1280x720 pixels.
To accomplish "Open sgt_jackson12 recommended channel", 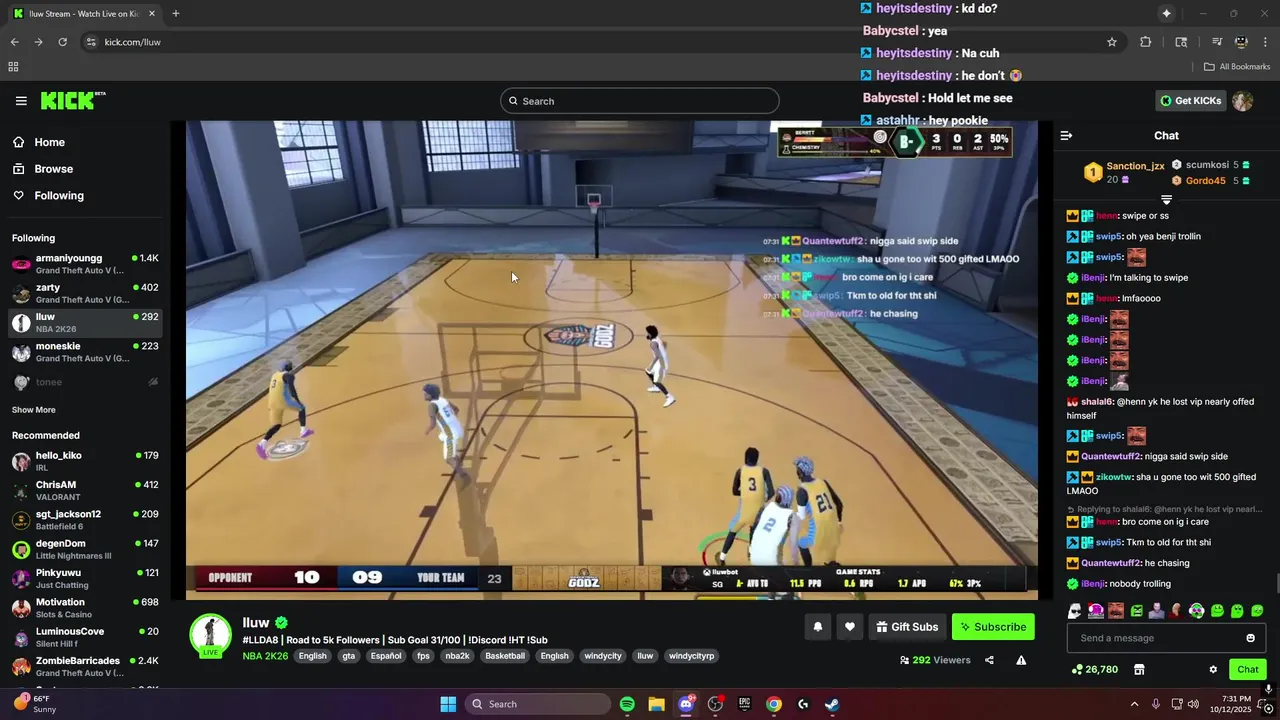I will coord(85,520).
